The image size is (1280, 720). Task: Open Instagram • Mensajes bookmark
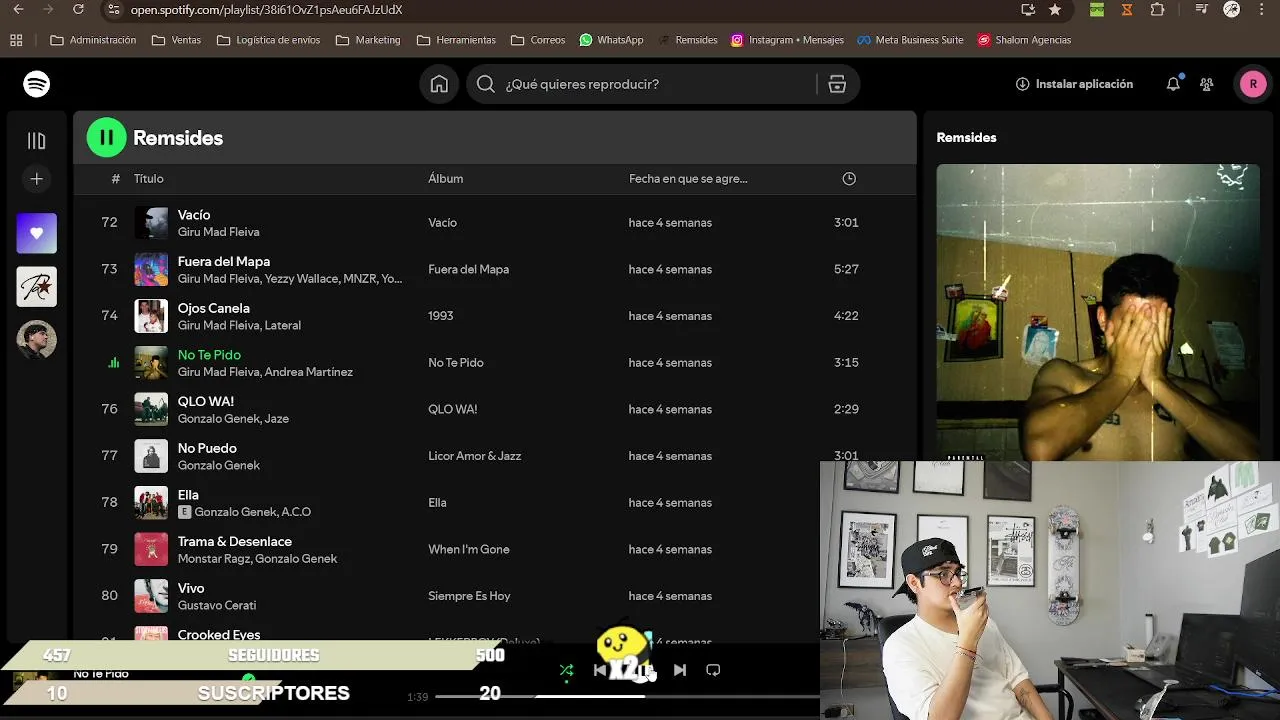coord(787,40)
